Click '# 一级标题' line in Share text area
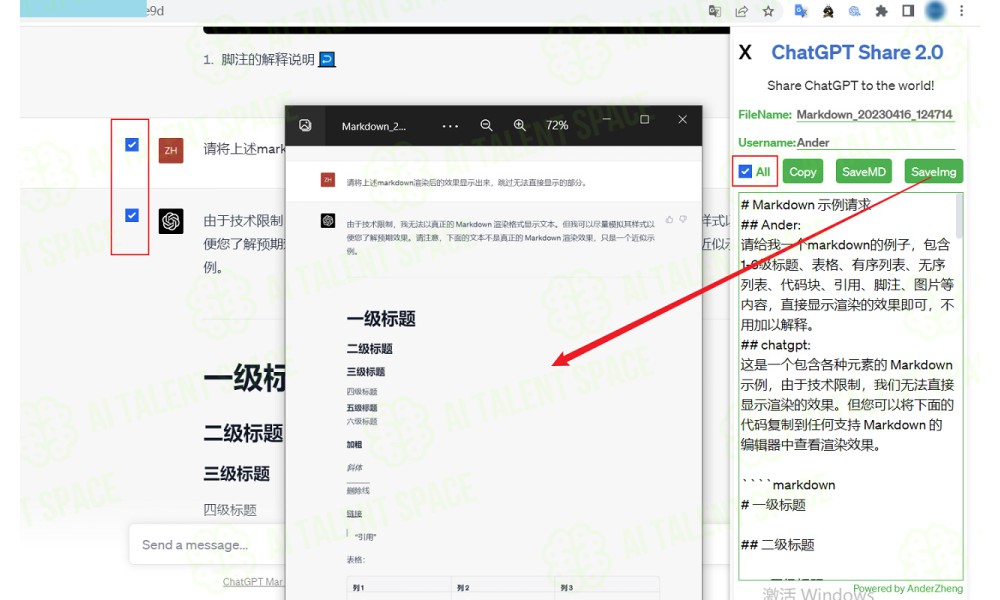 point(773,505)
